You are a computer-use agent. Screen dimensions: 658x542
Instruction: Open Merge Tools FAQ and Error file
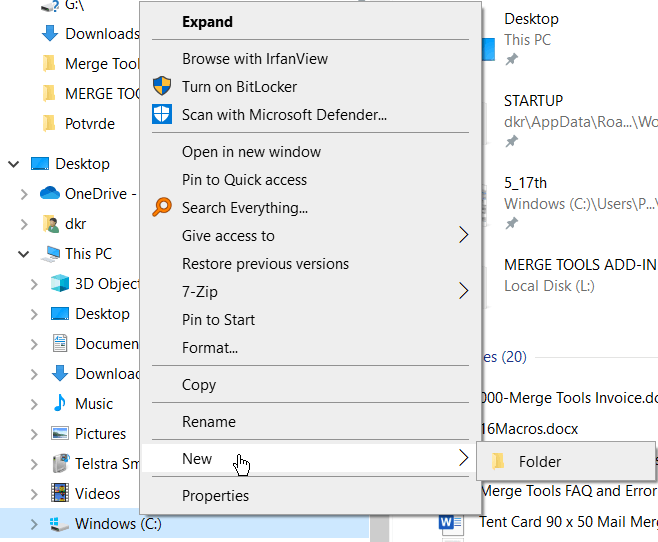[569, 490]
